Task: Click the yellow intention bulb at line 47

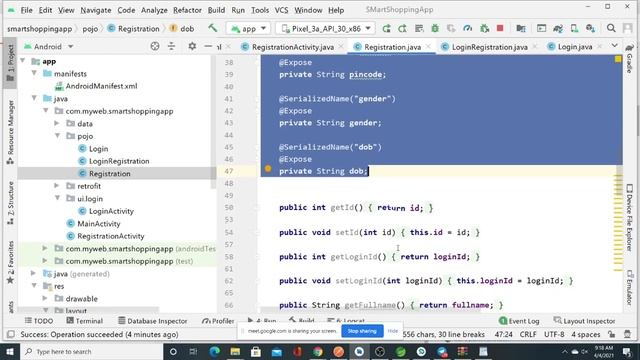Action: 268,169
